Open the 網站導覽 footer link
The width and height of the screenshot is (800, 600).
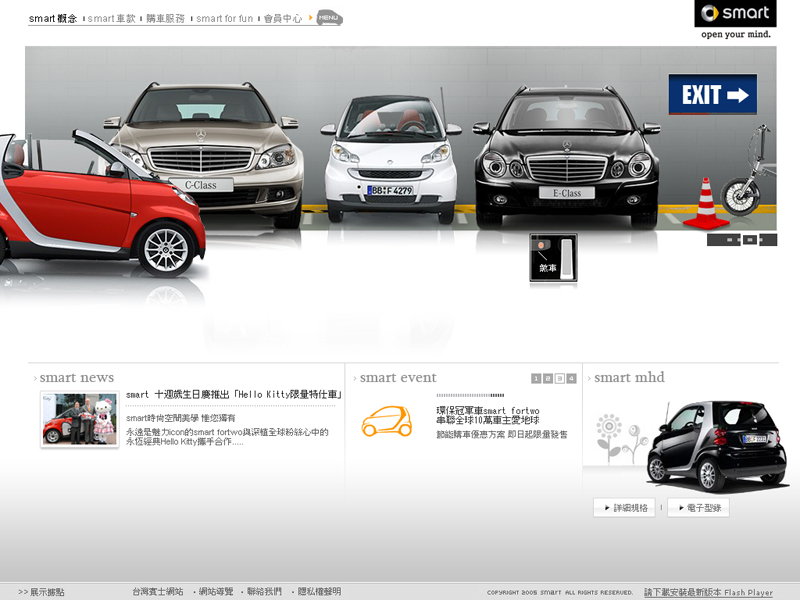pos(216,591)
